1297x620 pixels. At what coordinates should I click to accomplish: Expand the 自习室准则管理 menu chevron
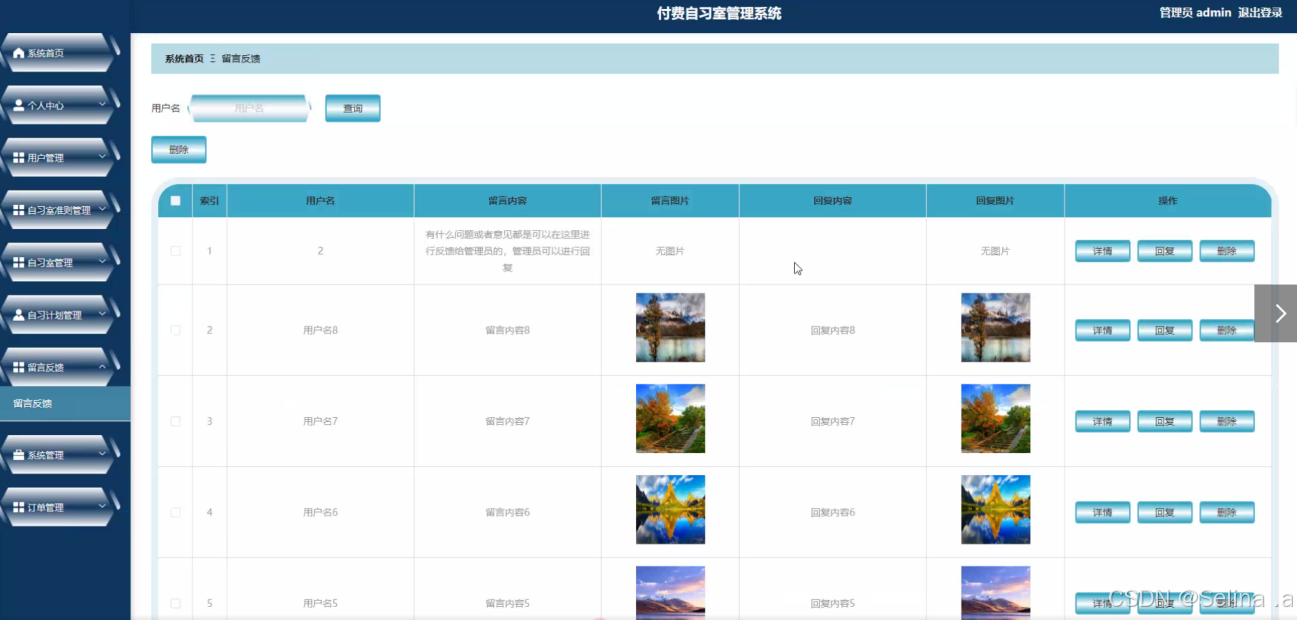[102, 208]
